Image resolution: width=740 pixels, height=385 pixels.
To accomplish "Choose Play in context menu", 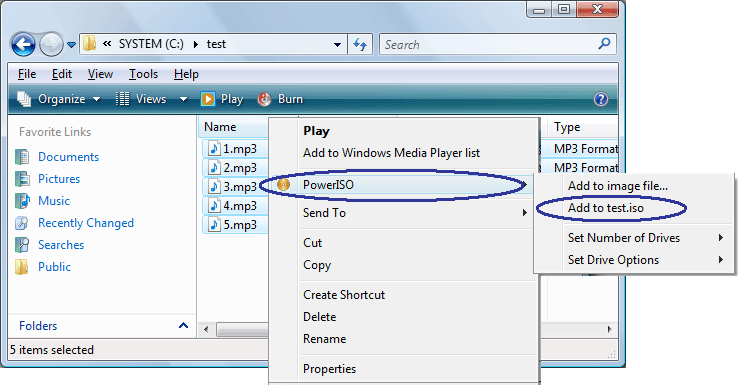I will point(316,131).
